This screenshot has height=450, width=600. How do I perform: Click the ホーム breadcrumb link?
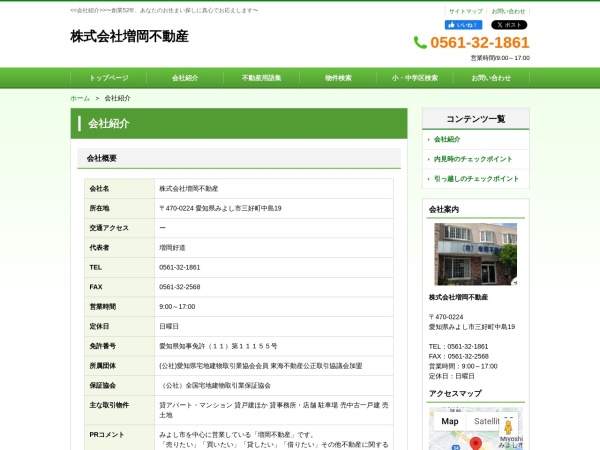tap(80, 98)
